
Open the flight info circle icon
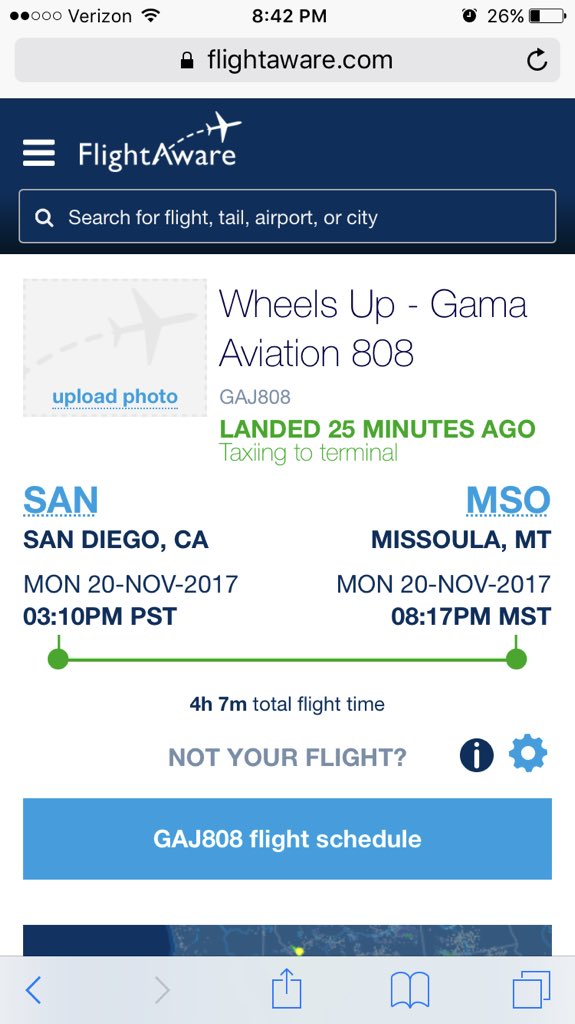point(477,756)
